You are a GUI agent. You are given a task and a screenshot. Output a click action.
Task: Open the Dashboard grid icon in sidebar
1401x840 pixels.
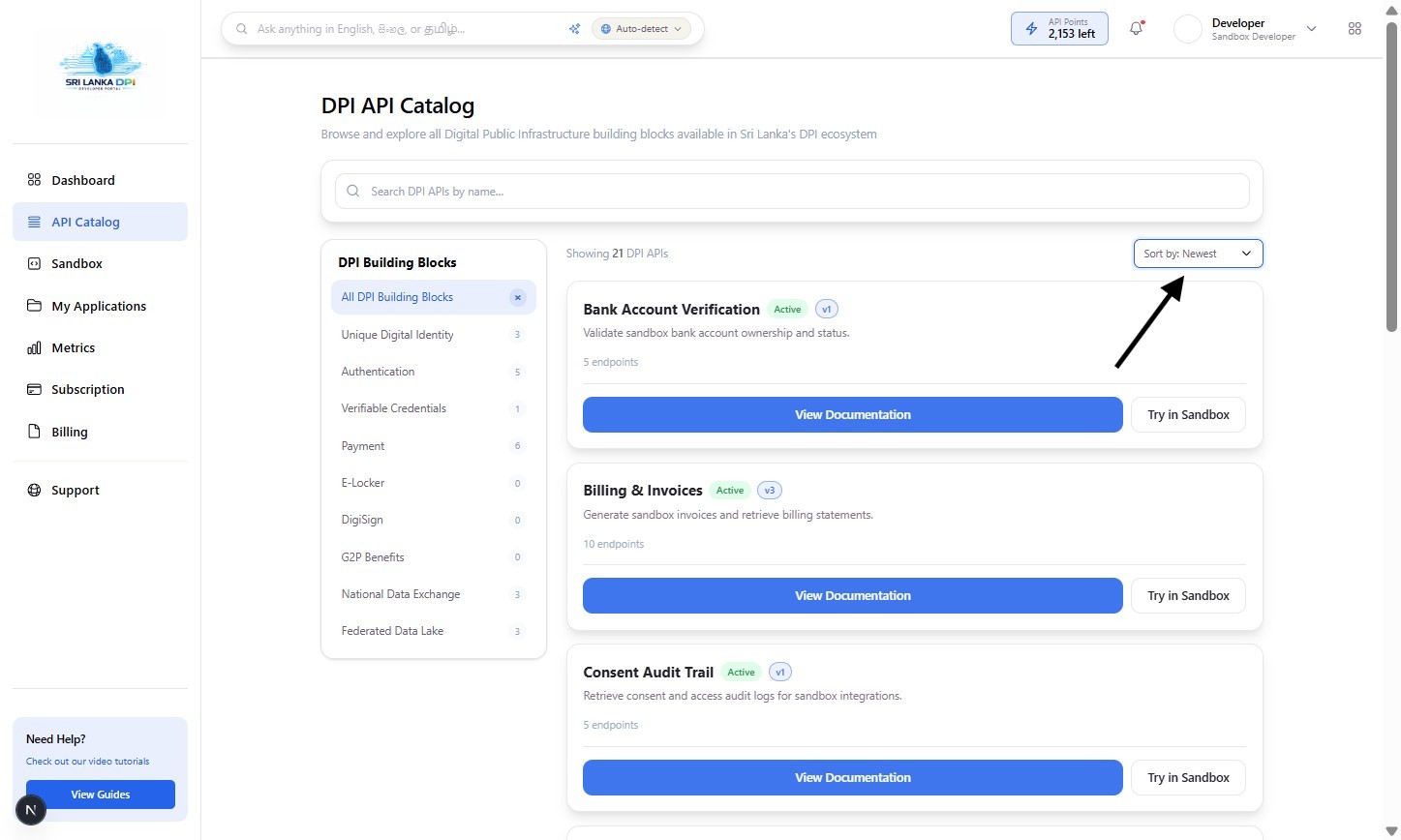34,180
